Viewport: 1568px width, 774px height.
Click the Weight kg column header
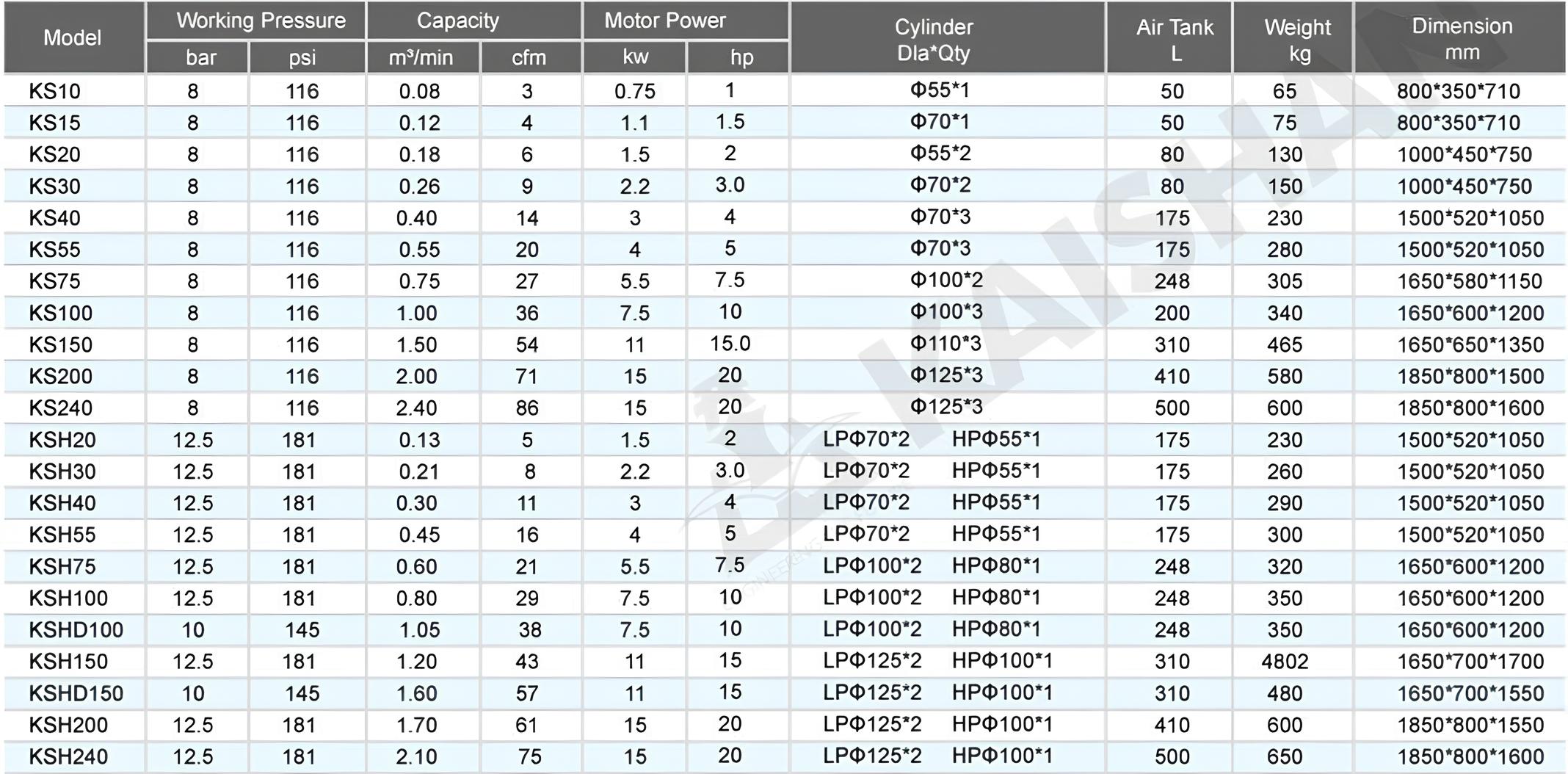[x=1297, y=40]
